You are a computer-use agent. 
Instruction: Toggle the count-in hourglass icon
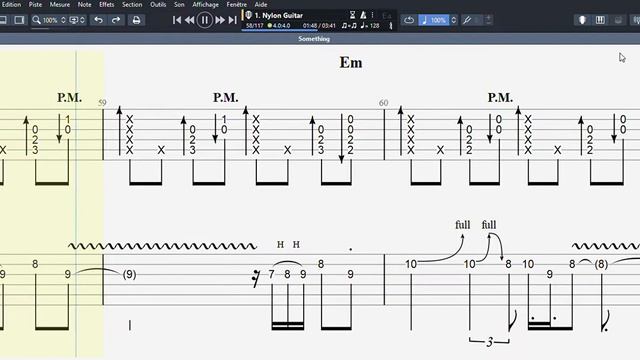(x=352, y=15)
